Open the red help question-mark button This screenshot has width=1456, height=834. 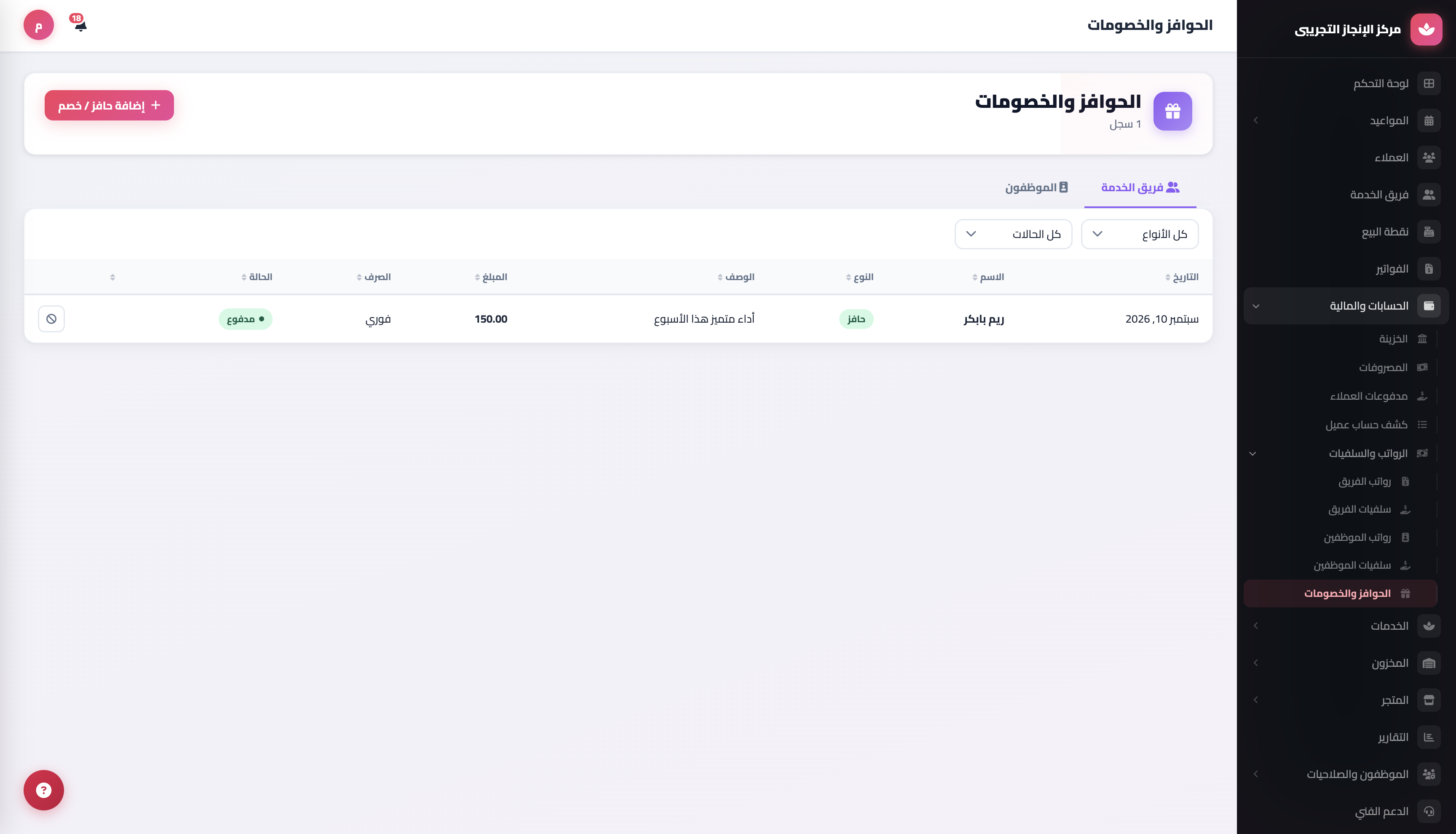43,790
